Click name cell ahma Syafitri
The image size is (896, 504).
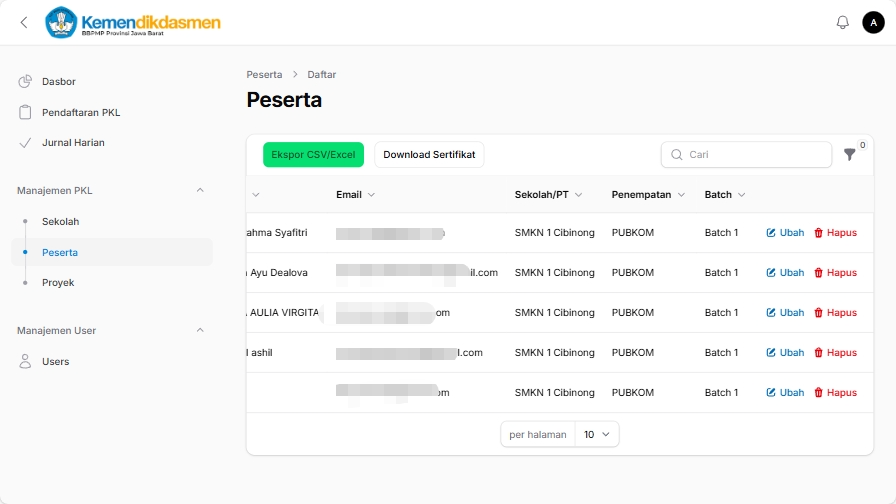coord(277,233)
